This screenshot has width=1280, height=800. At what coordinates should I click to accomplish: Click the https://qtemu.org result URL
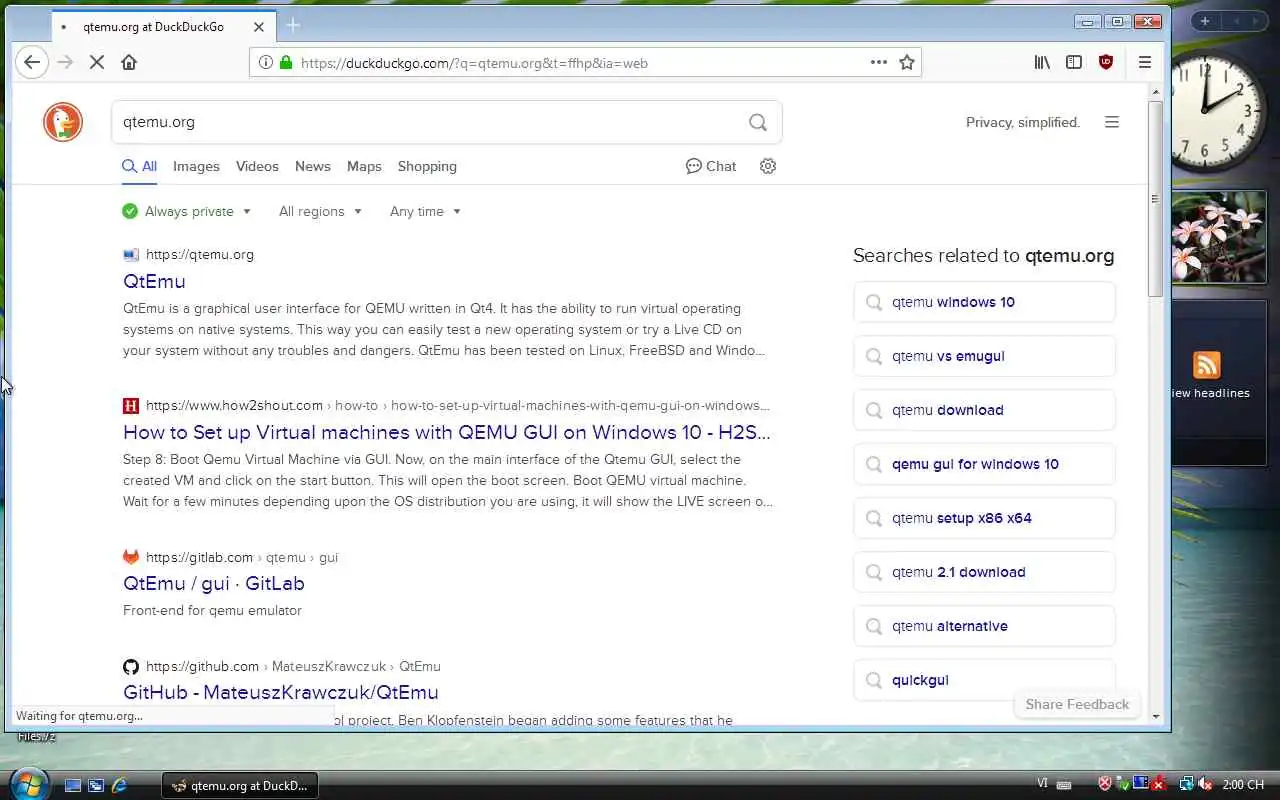(200, 254)
